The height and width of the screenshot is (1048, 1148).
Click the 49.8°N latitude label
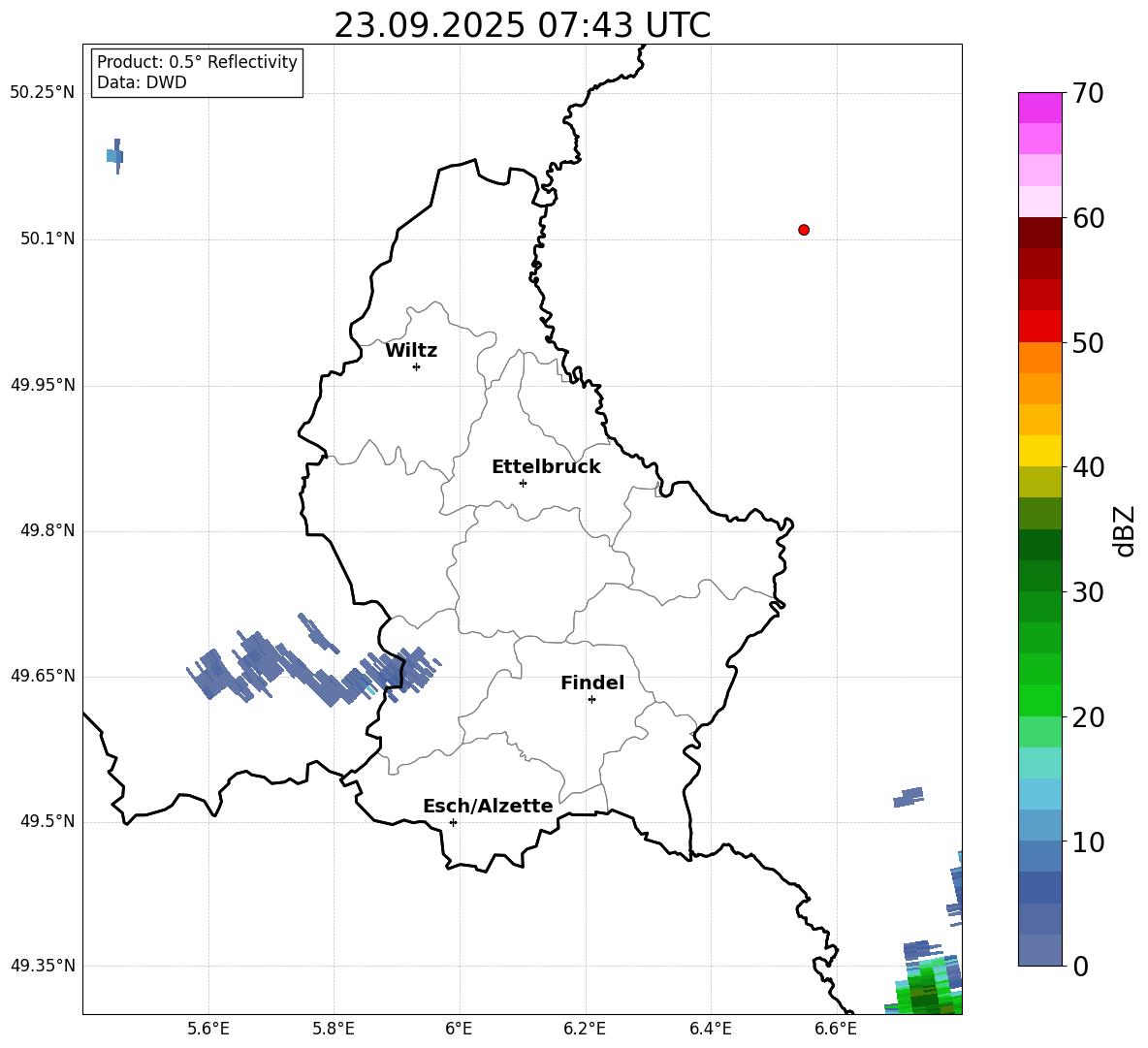[48, 530]
